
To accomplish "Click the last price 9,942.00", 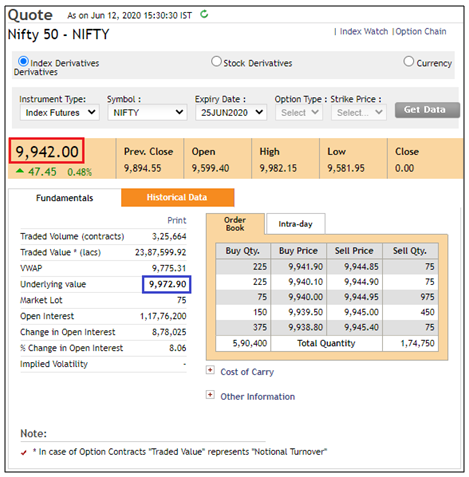I will point(47,151).
